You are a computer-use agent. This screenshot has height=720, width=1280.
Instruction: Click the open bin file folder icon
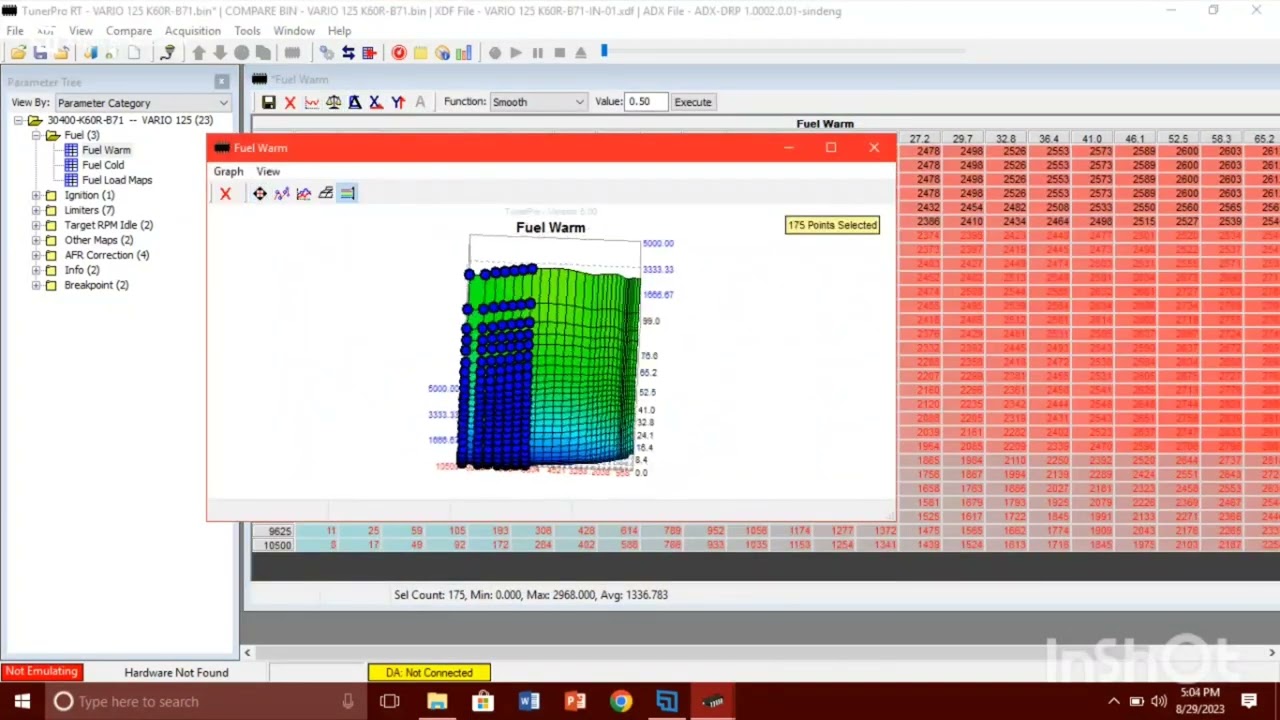point(18,53)
